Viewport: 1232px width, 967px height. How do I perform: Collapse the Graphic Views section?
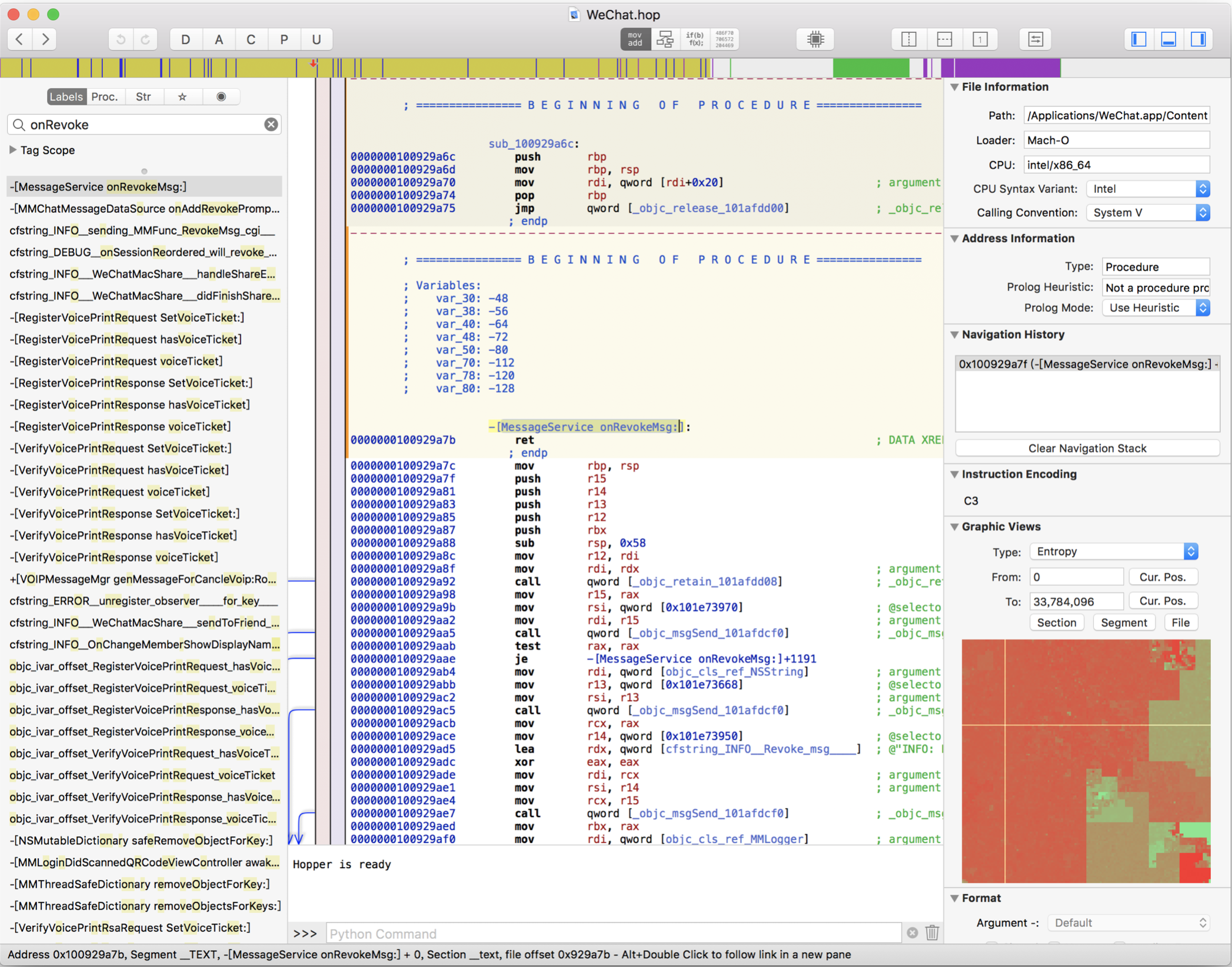(x=955, y=526)
